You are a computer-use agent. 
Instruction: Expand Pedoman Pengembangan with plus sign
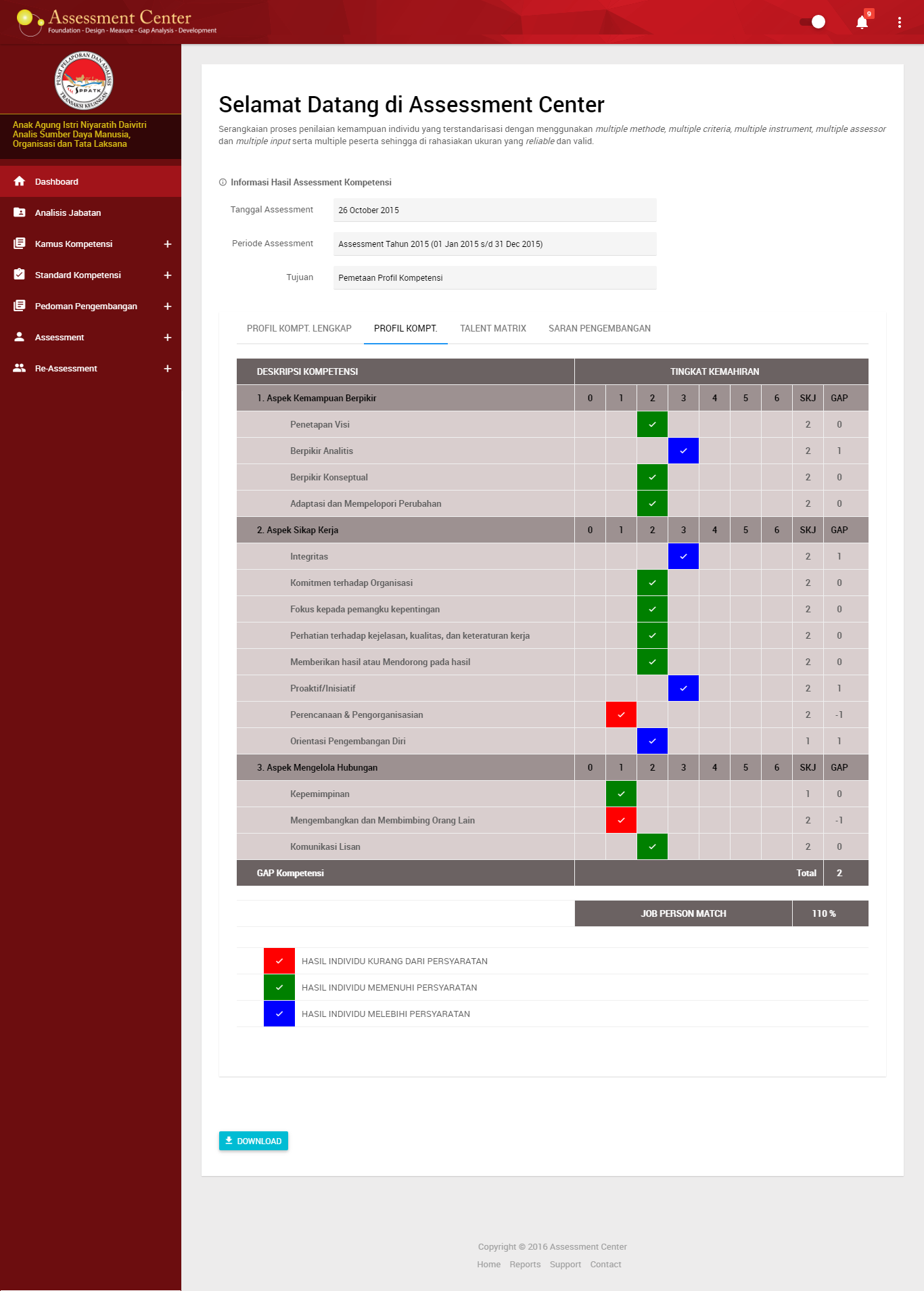tap(167, 307)
